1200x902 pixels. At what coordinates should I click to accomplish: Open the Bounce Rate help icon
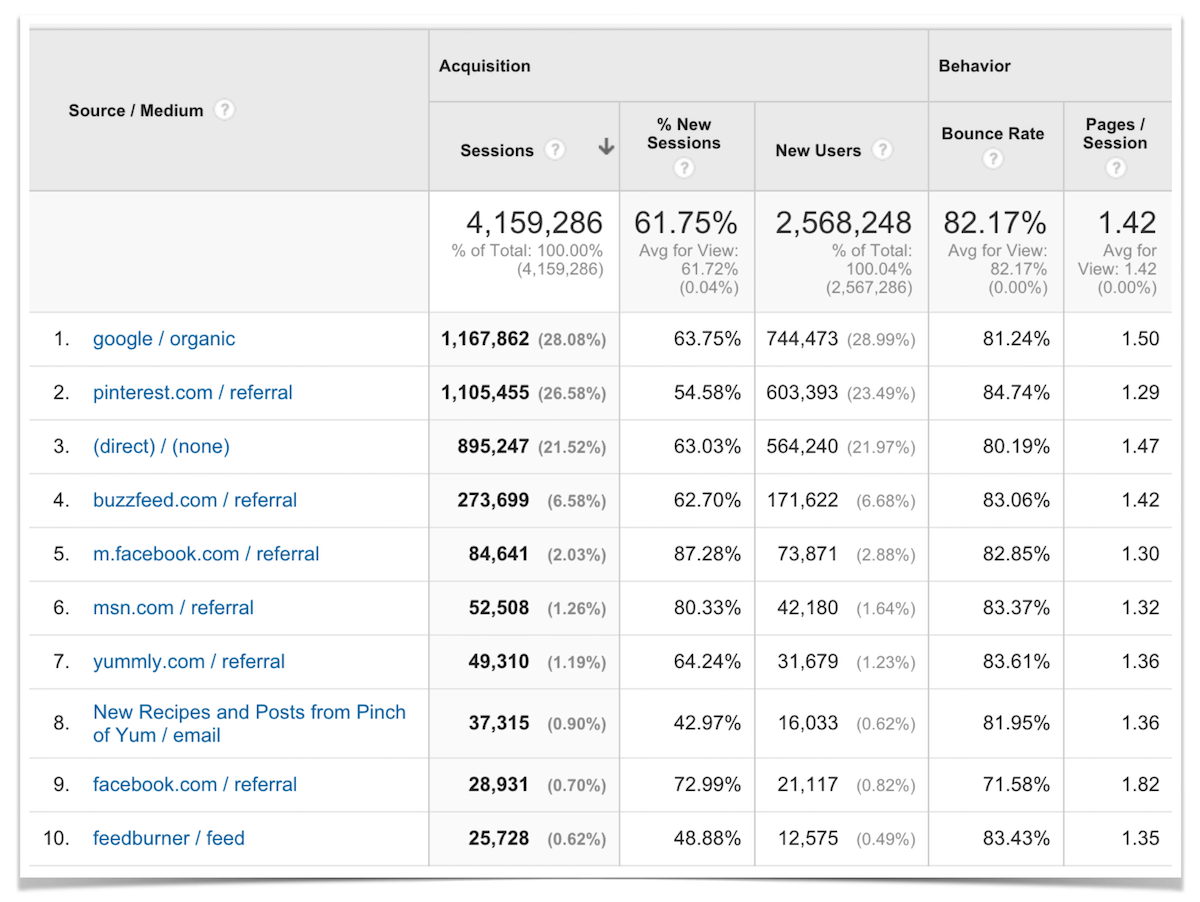pos(992,158)
